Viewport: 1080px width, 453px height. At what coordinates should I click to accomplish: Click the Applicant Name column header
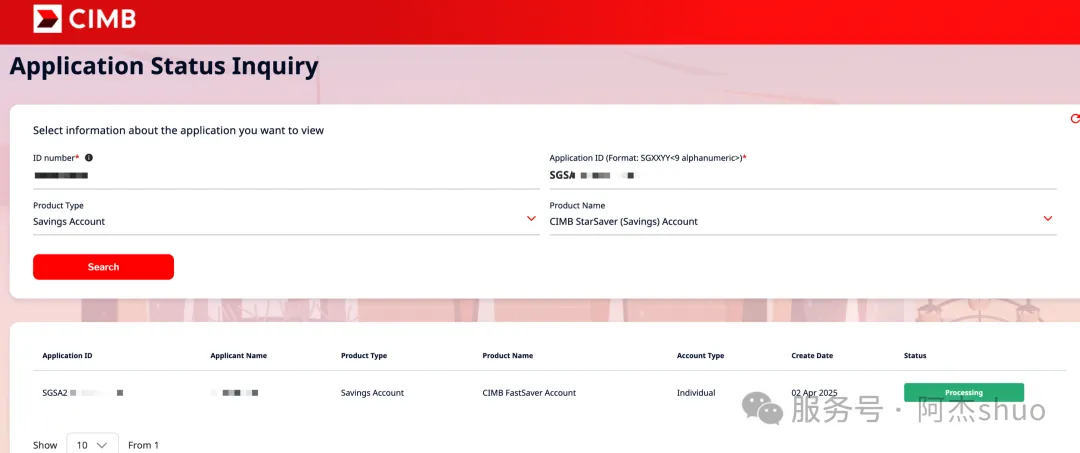click(x=238, y=356)
